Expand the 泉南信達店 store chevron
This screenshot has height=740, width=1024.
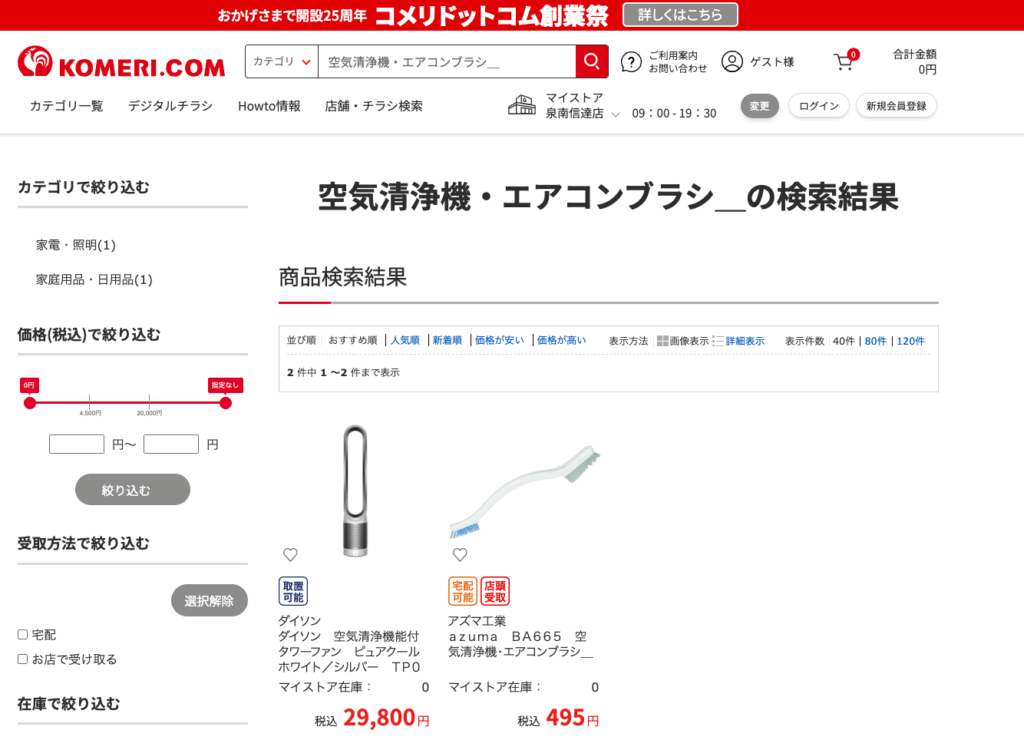click(615, 114)
